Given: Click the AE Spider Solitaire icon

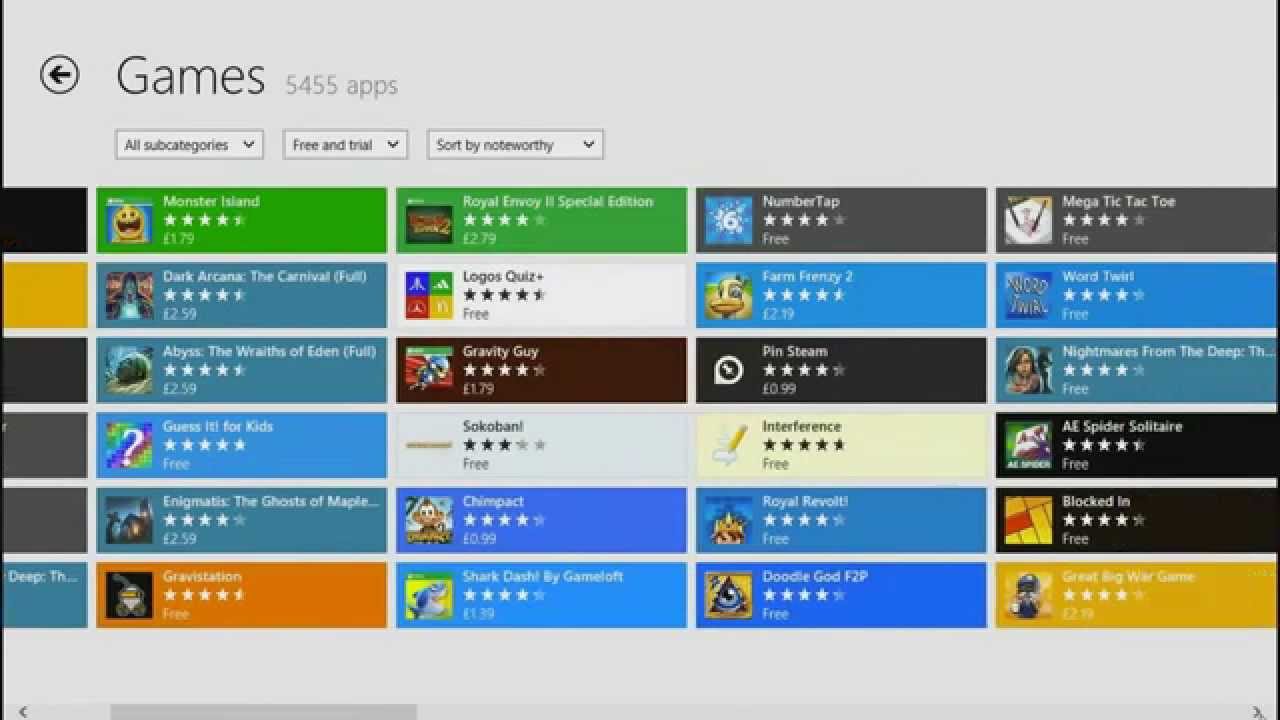Looking at the screenshot, I should 1029,445.
